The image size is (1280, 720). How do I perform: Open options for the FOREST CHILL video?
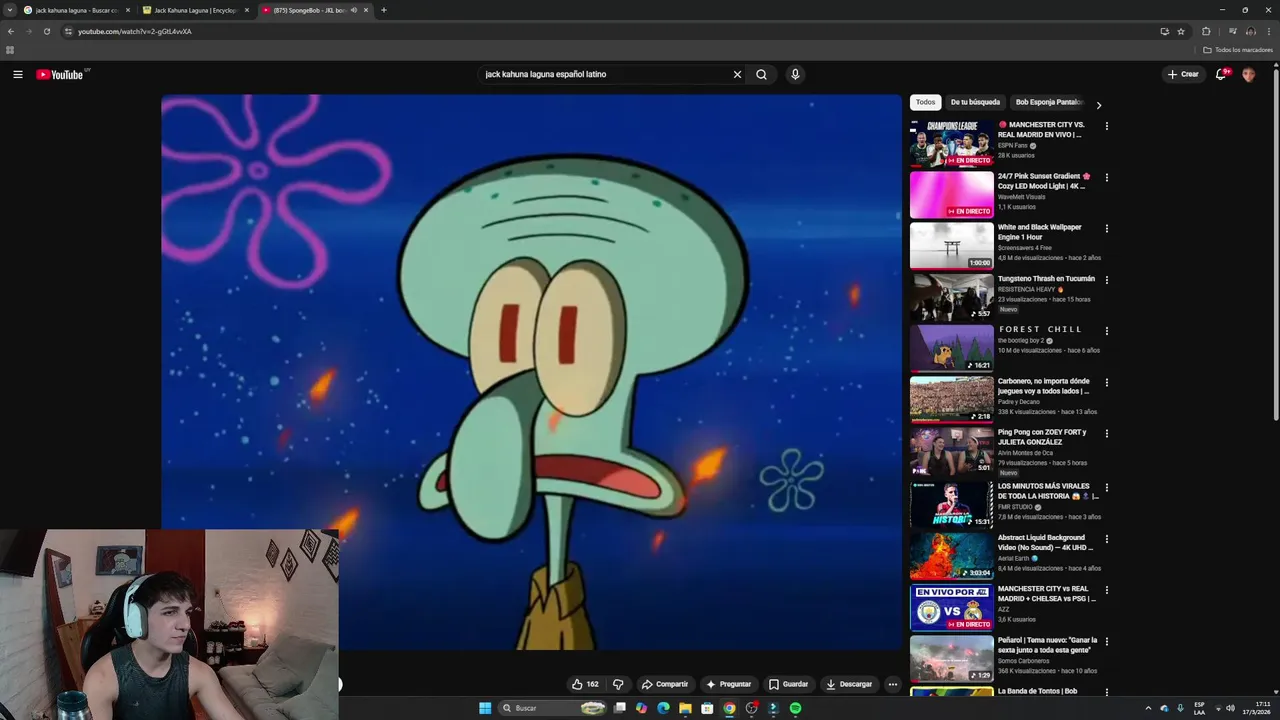[x=1106, y=331]
